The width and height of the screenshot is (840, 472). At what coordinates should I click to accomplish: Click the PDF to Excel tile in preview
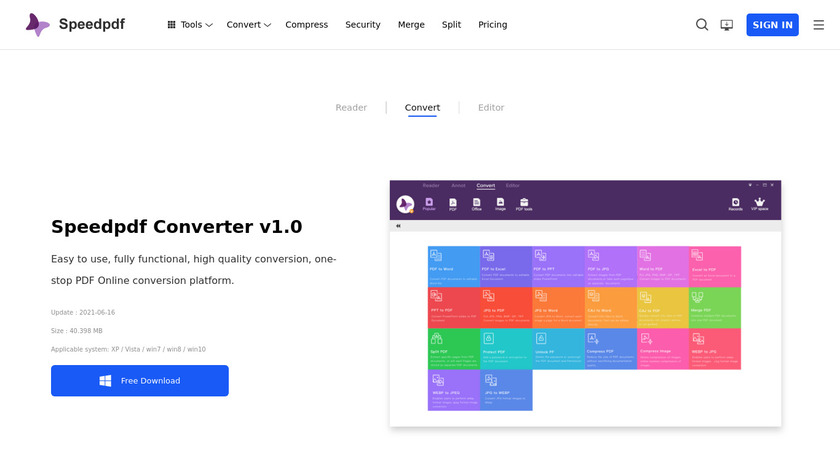tap(506, 267)
